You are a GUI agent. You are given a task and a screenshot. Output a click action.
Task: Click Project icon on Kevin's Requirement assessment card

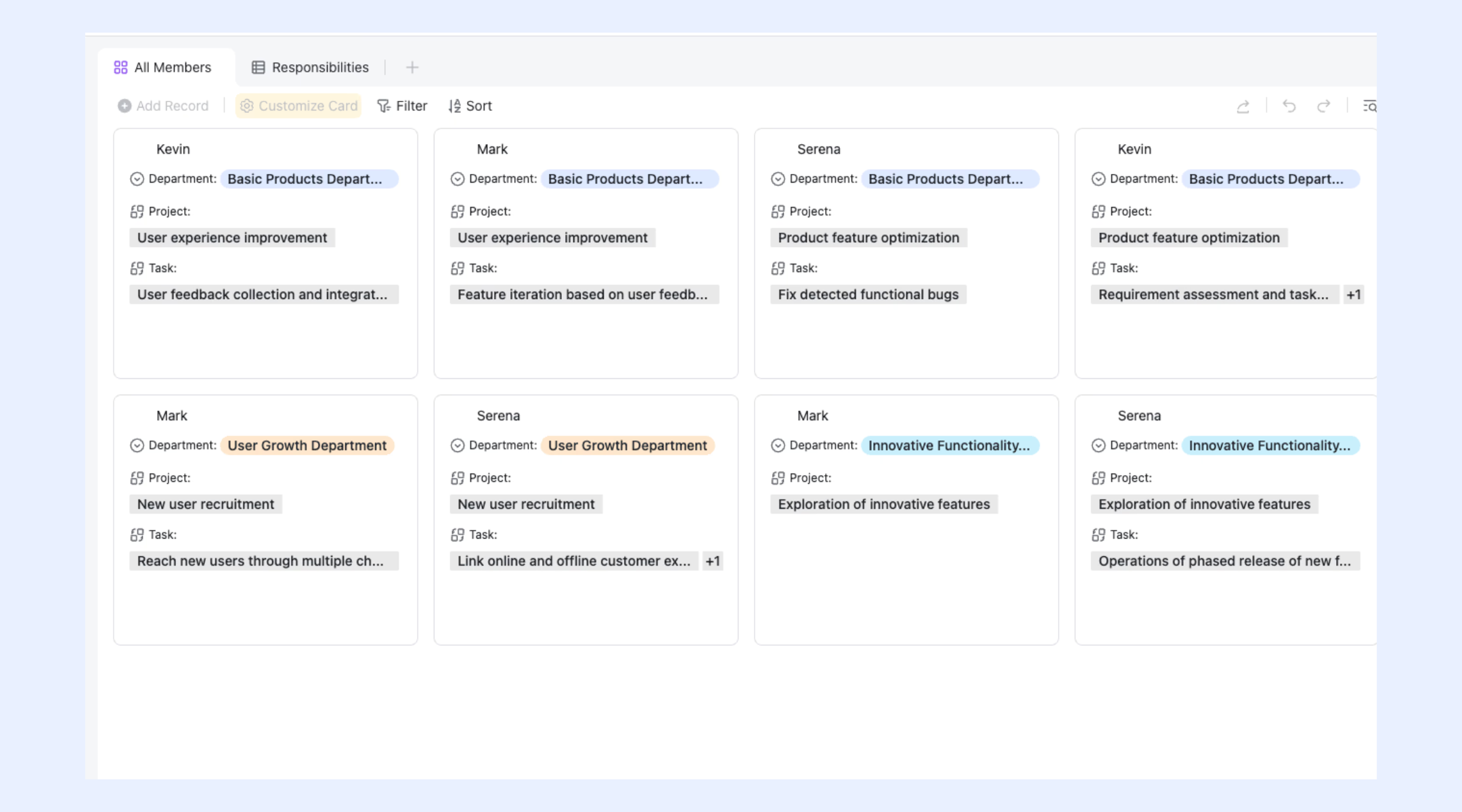click(1099, 212)
